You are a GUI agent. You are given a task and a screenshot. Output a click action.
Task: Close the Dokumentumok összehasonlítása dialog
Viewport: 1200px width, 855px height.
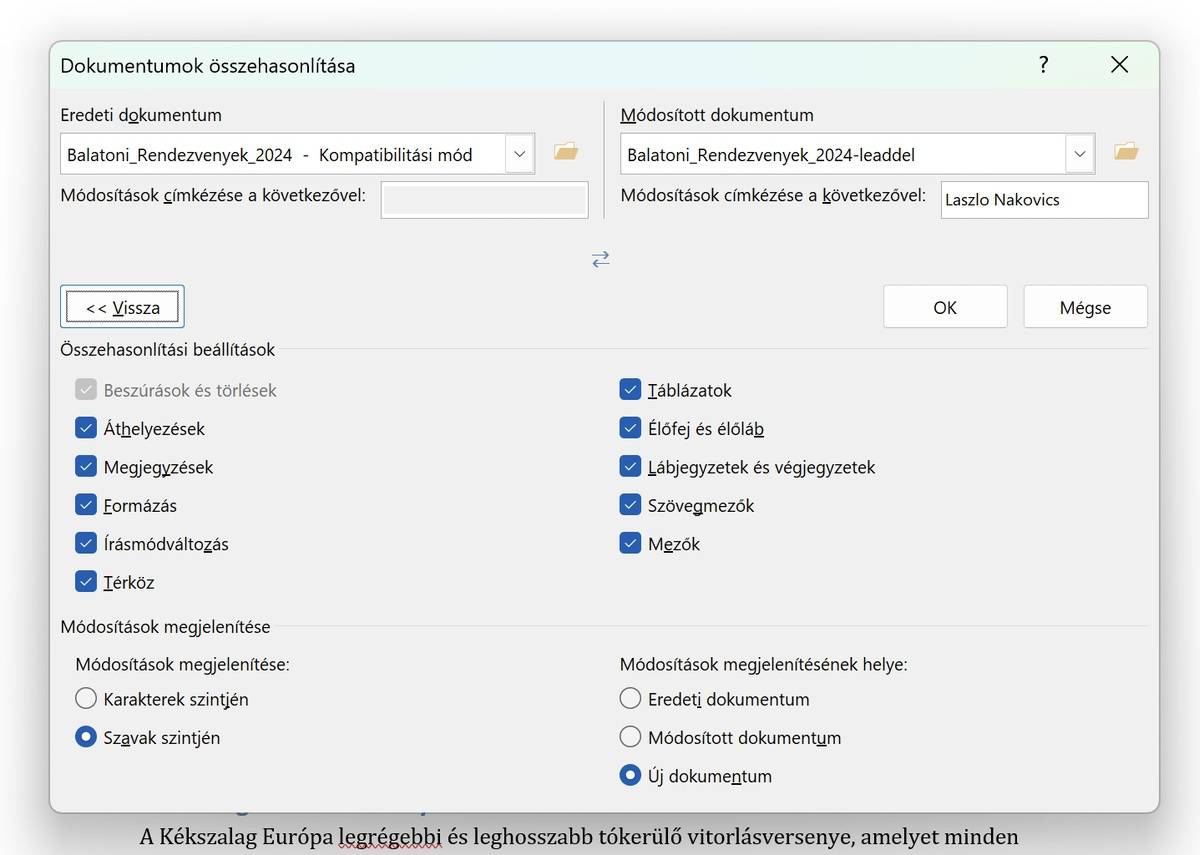click(x=1119, y=65)
